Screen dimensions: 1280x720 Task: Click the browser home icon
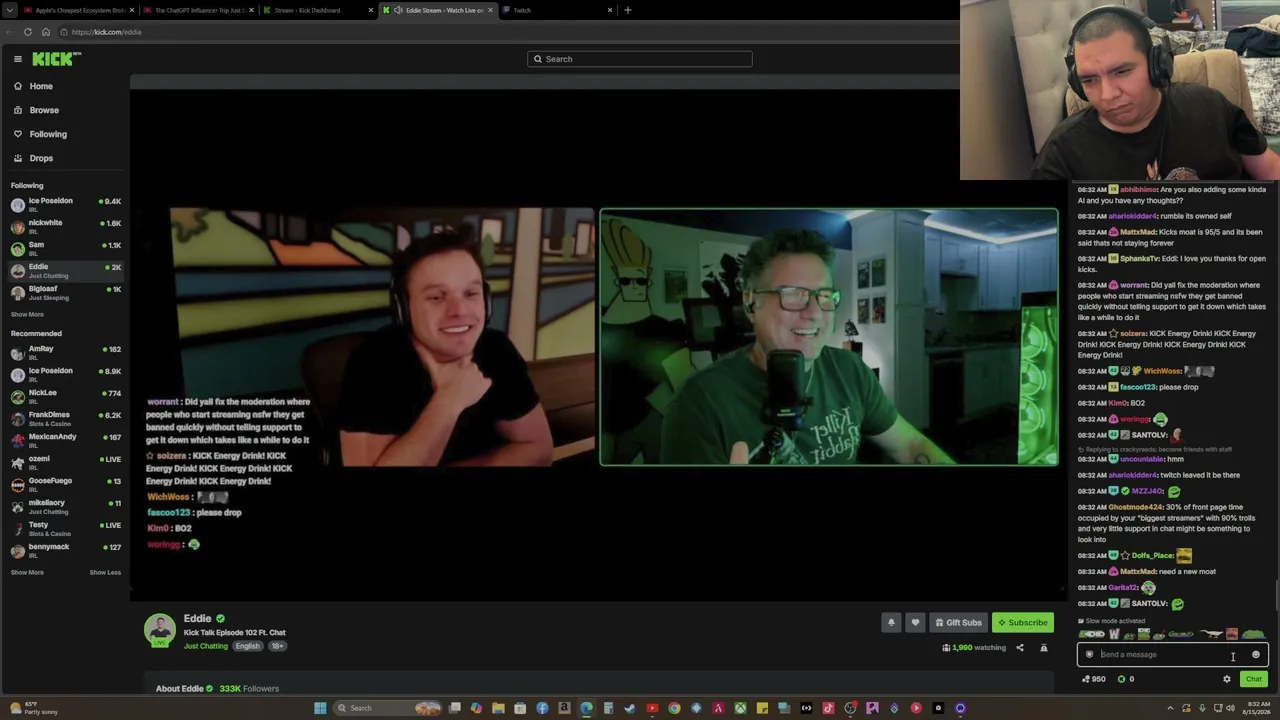[46, 32]
